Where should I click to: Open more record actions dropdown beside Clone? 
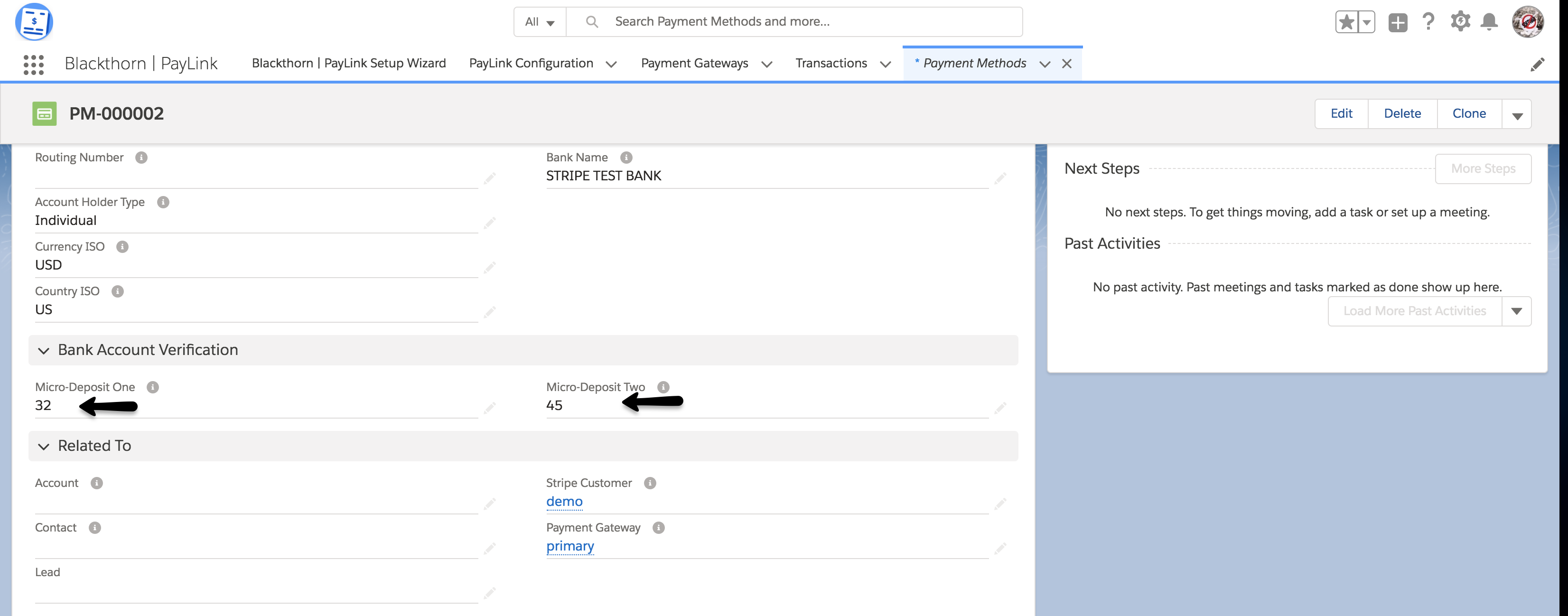point(1517,114)
